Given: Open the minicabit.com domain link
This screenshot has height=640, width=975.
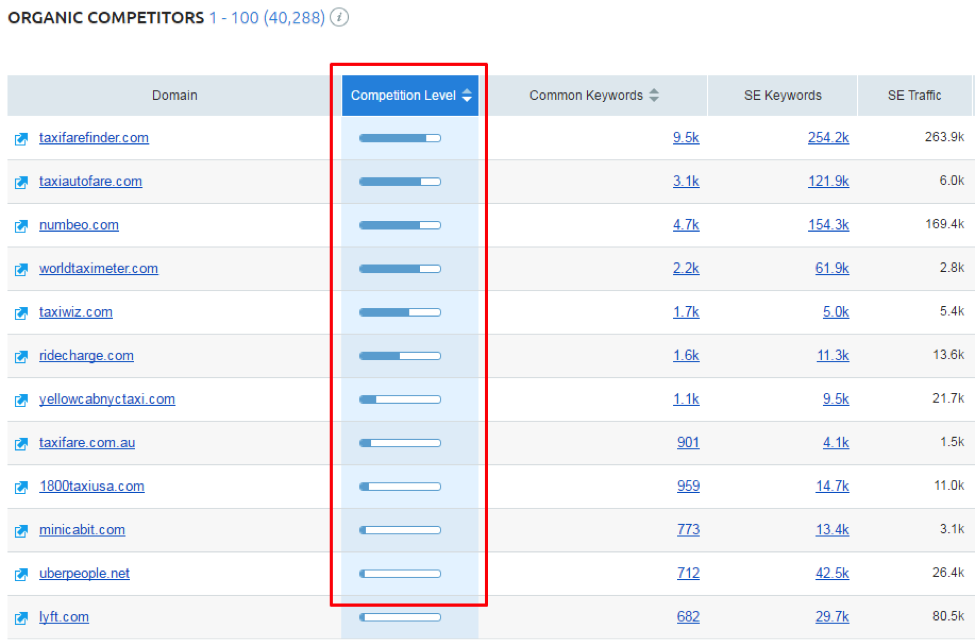Looking at the screenshot, I should pyautogui.click(x=82, y=529).
